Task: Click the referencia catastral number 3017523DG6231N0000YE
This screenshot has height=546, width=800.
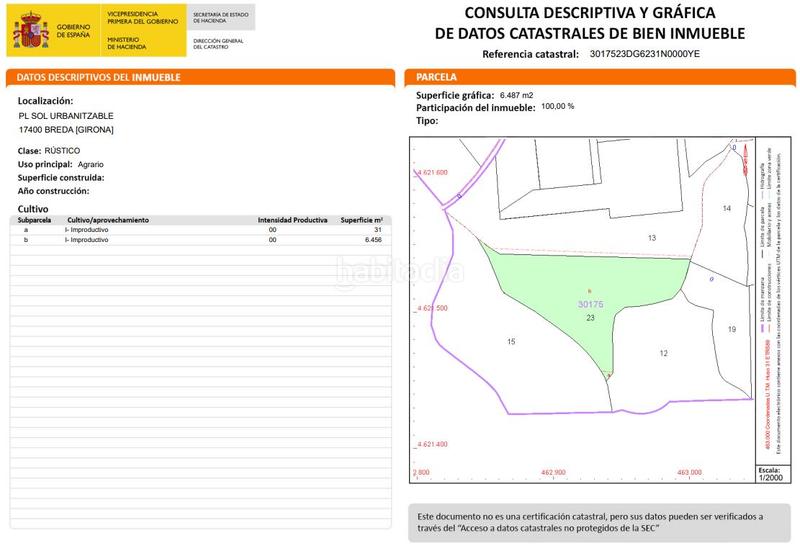Action: pyautogui.click(x=645, y=54)
